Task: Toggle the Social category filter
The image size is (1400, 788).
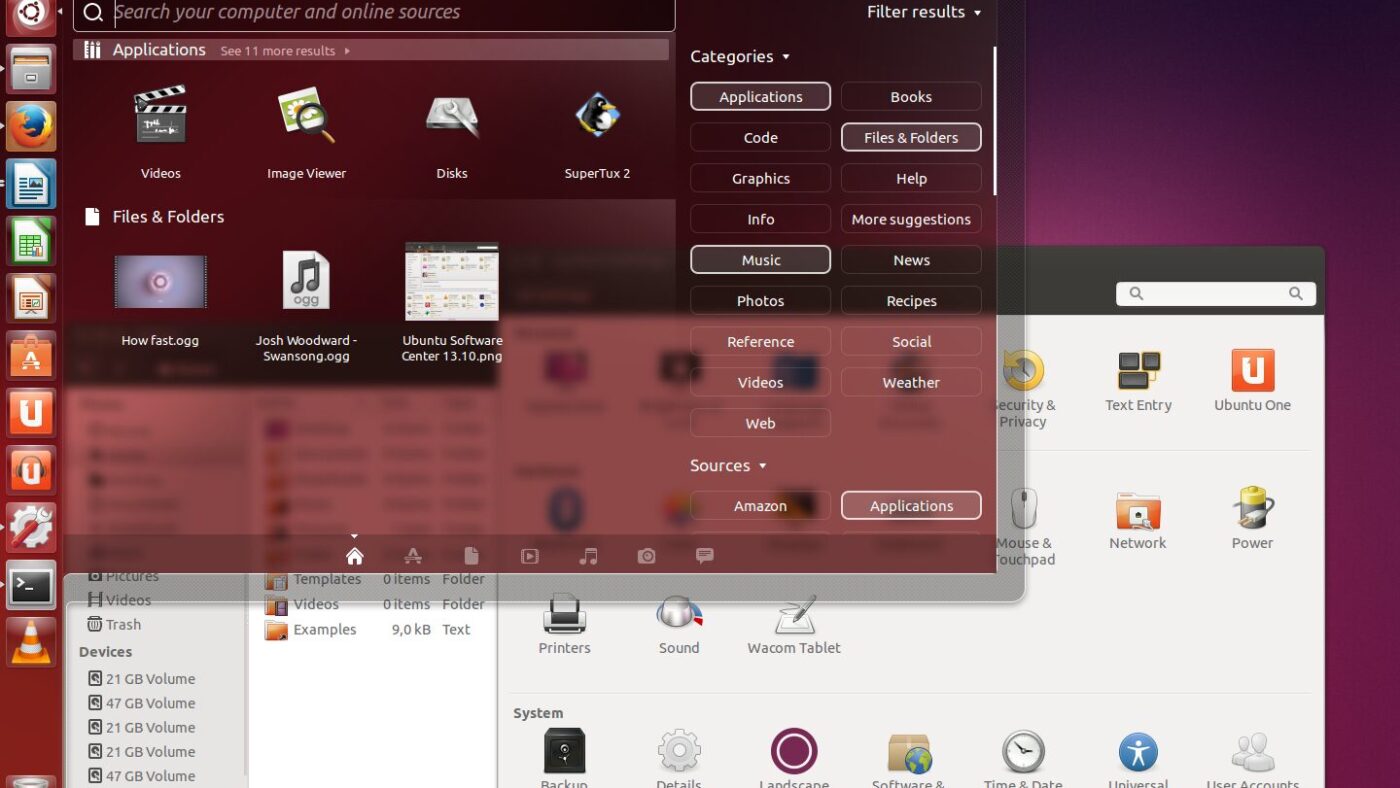Action: click(x=911, y=341)
